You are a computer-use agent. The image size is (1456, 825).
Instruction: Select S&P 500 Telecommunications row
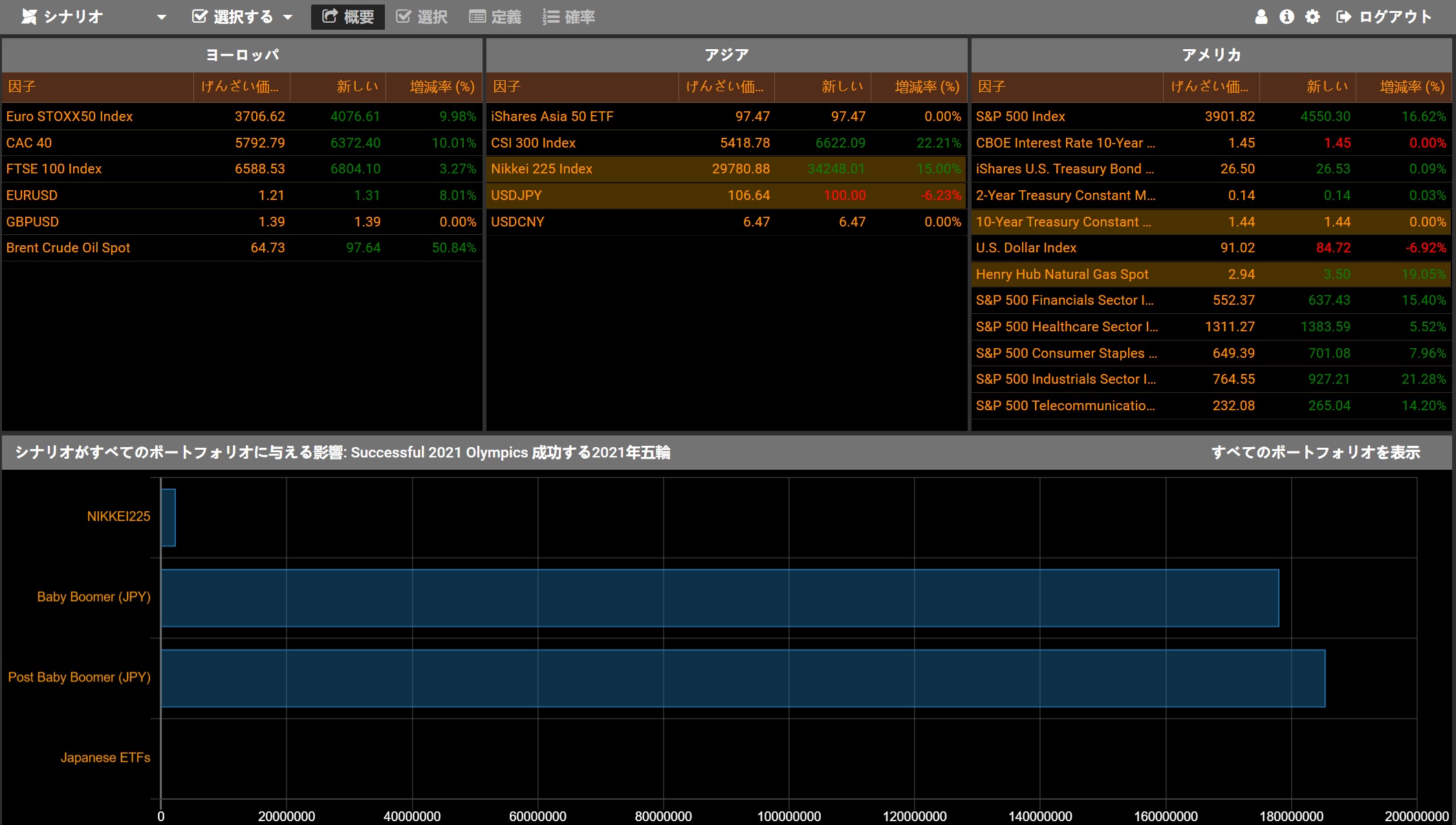(x=1211, y=406)
